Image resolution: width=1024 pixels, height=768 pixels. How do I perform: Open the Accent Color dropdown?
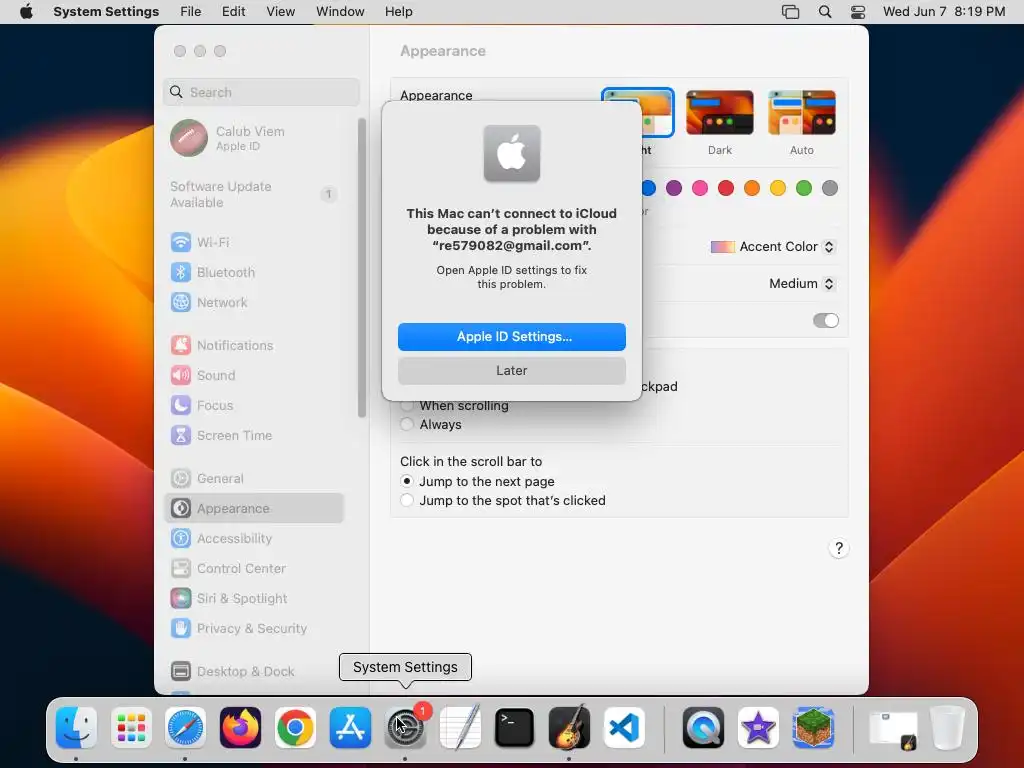tap(773, 247)
